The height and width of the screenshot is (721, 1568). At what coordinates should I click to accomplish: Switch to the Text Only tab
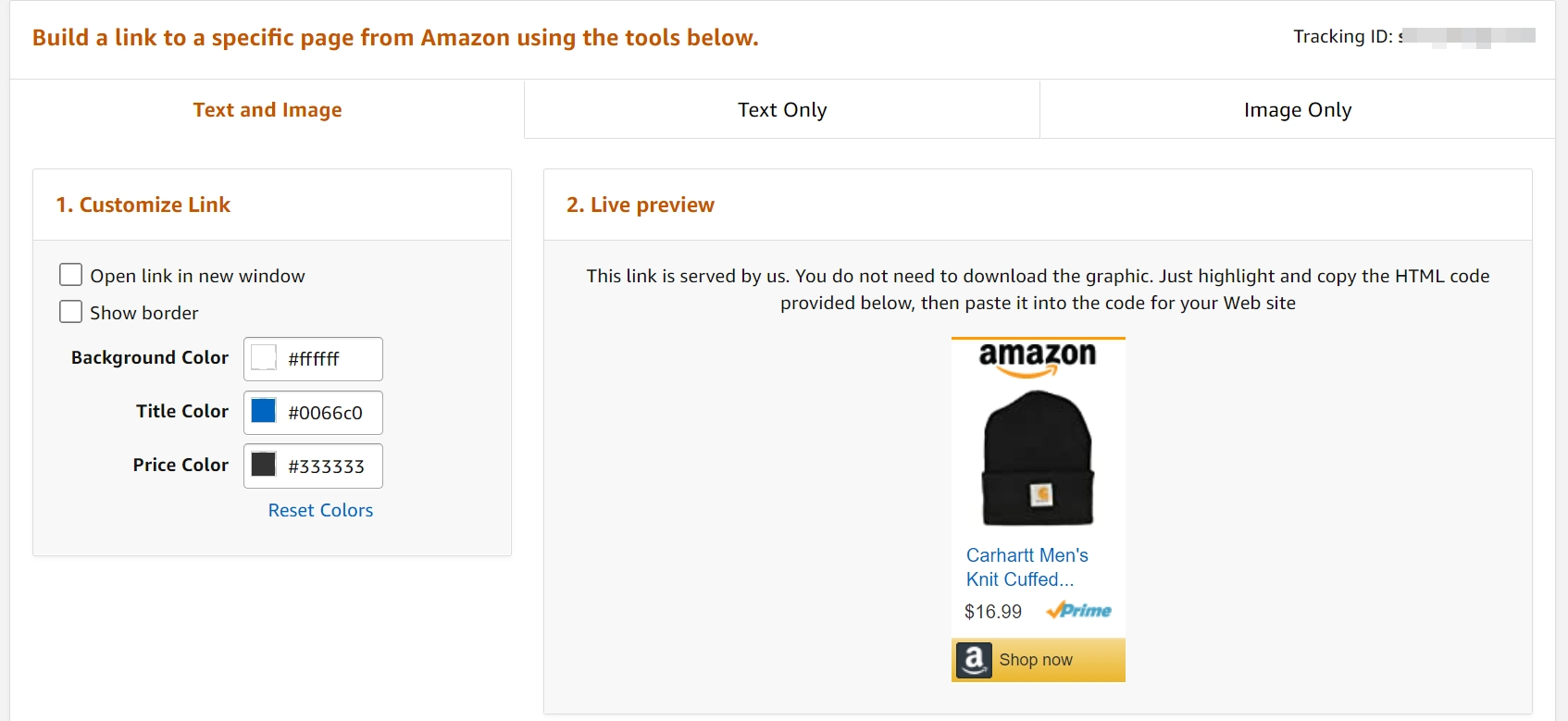[x=782, y=109]
